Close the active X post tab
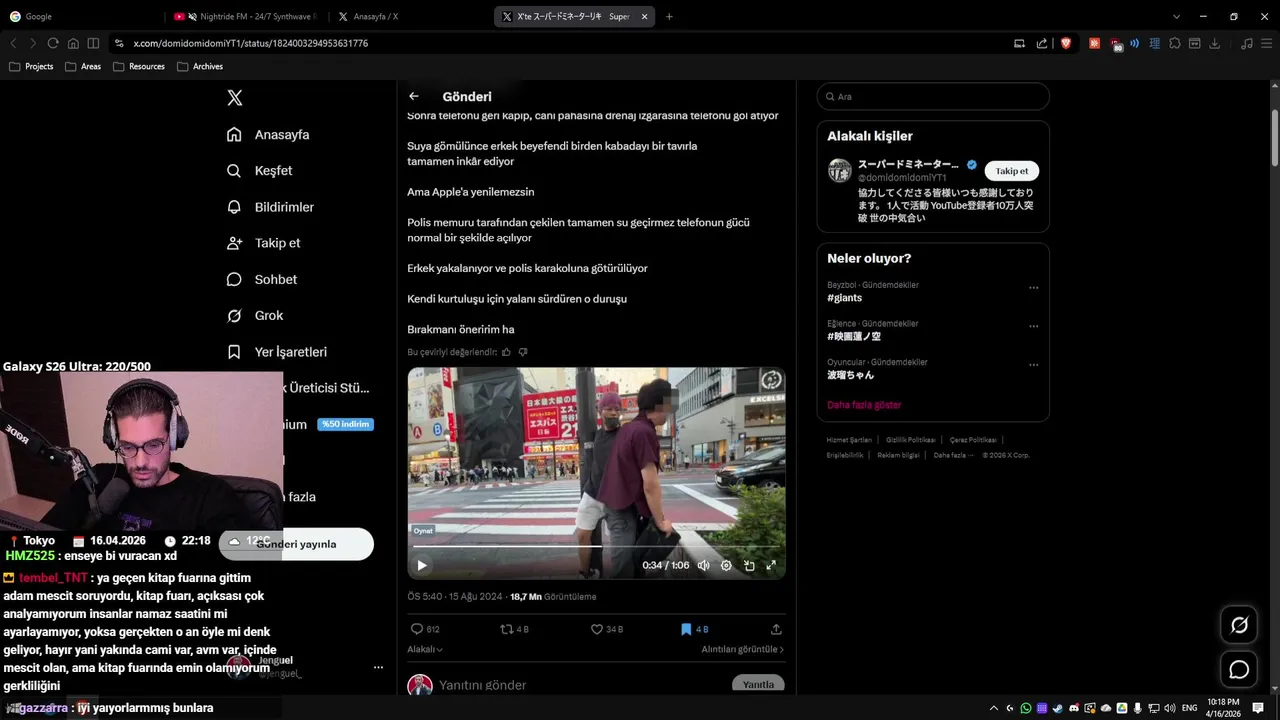The height and width of the screenshot is (720, 1280). (644, 17)
